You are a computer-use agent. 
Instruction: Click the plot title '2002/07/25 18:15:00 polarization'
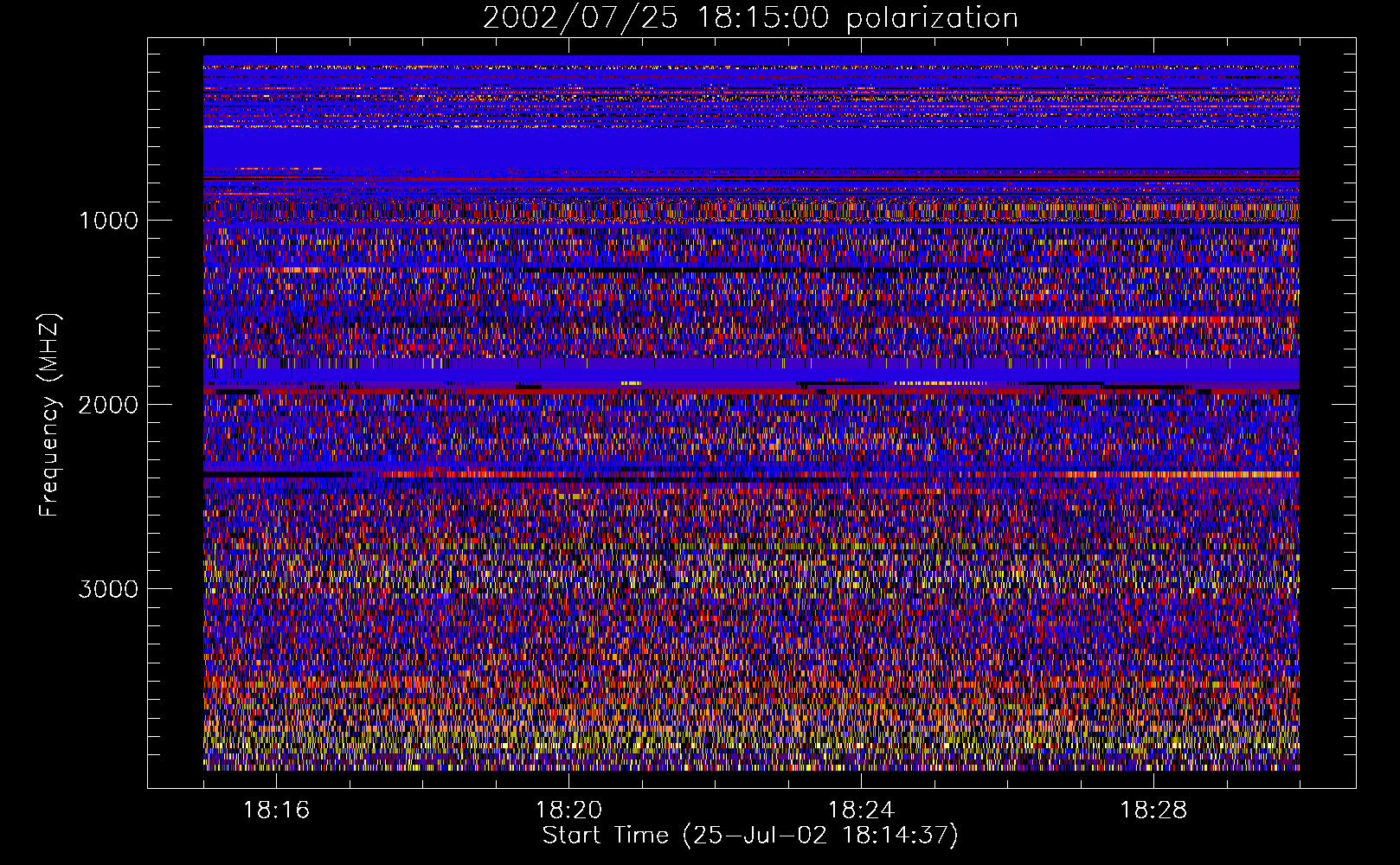[x=750, y=18]
